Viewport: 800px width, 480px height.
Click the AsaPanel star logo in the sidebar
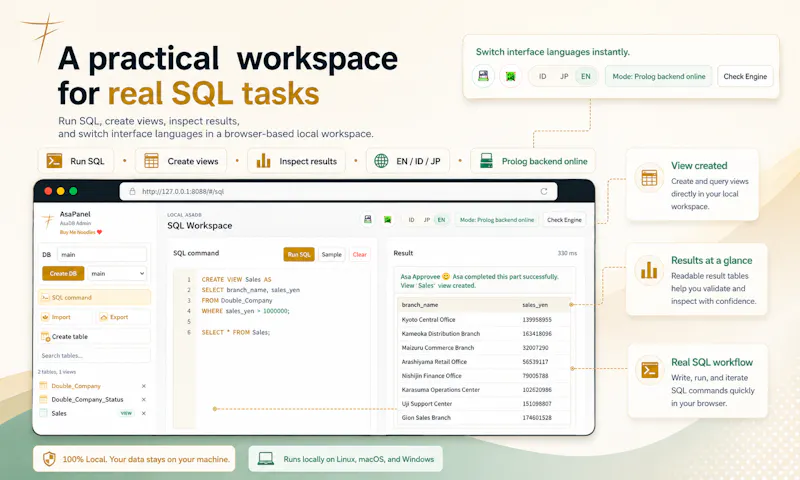(48, 222)
